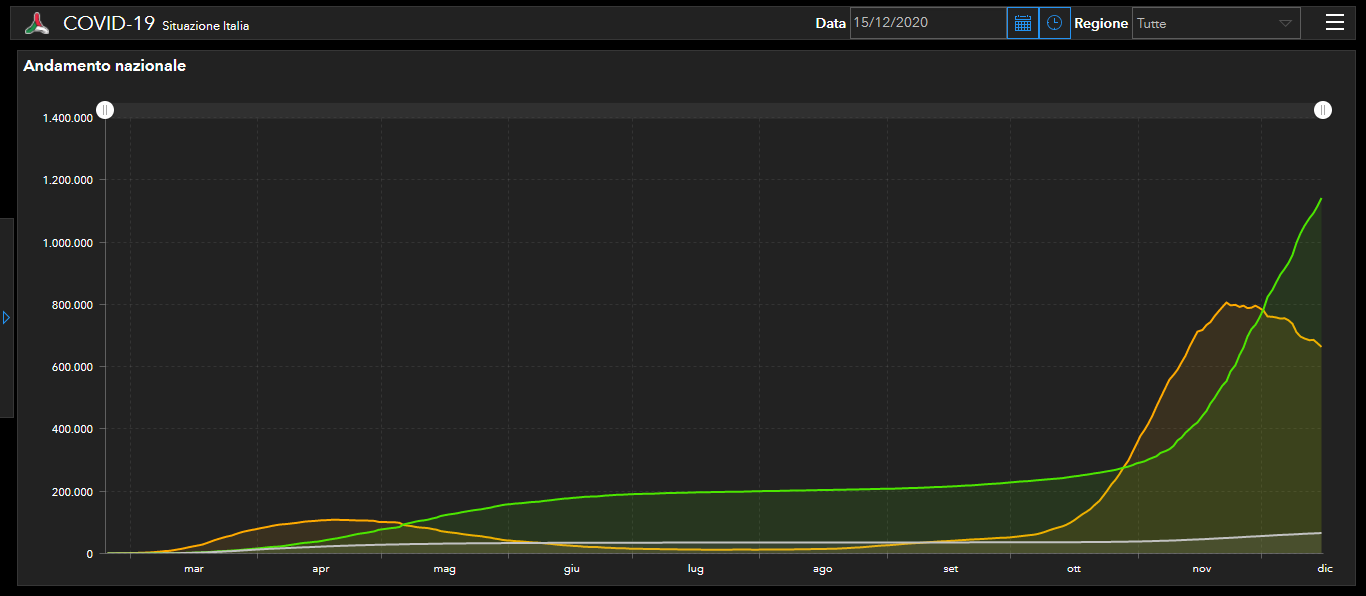This screenshot has width=1366, height=596.
Task: Grab the right handle of the time range slider
Action: 1323,110
